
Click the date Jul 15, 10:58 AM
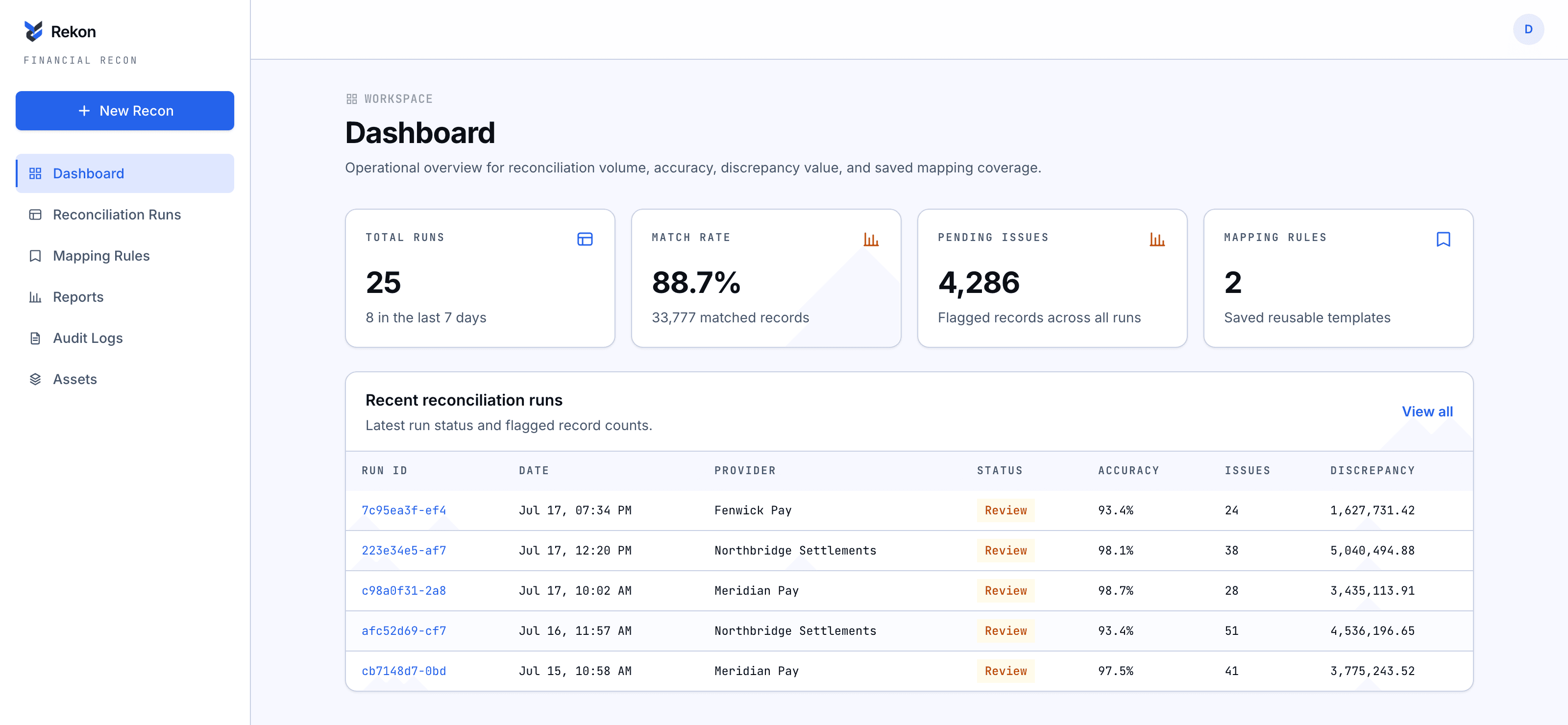click(x=575, y=671)
